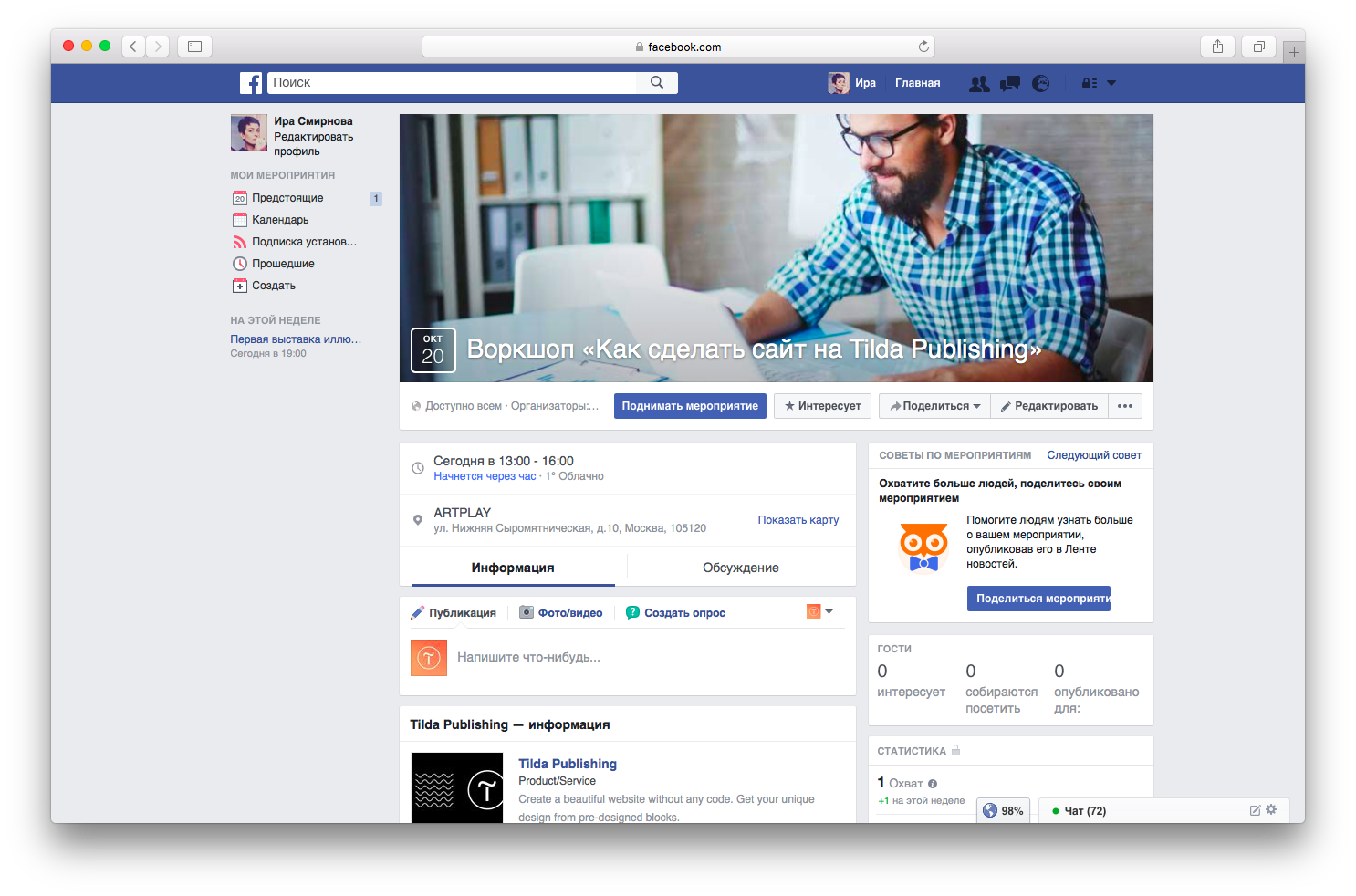This screenshot has height=896, width=1356.
Task: Open Поделиться dropdown button
Action: pyautogui.click(x=934, y=406)
